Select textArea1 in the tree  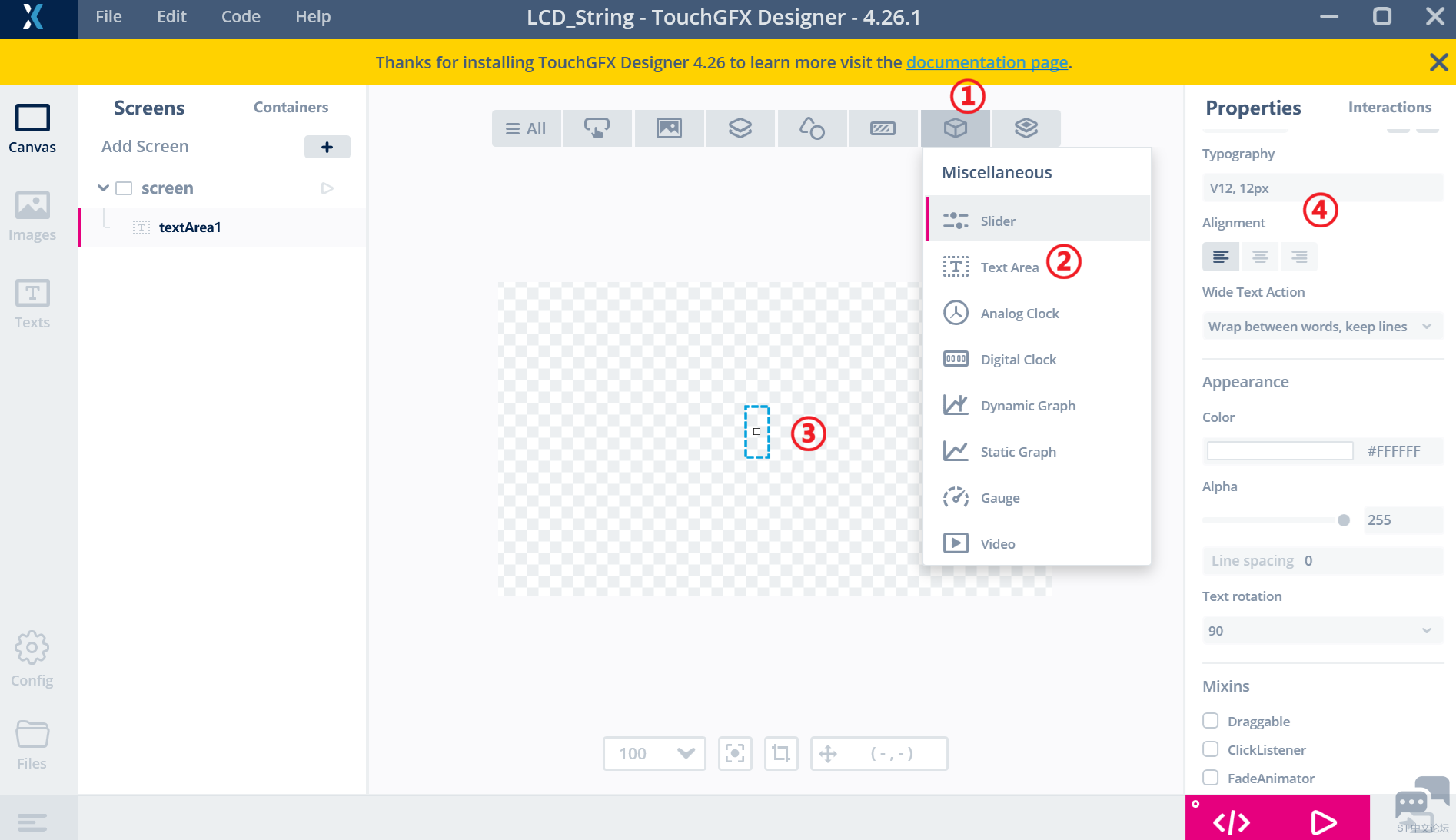coord(222,227)
